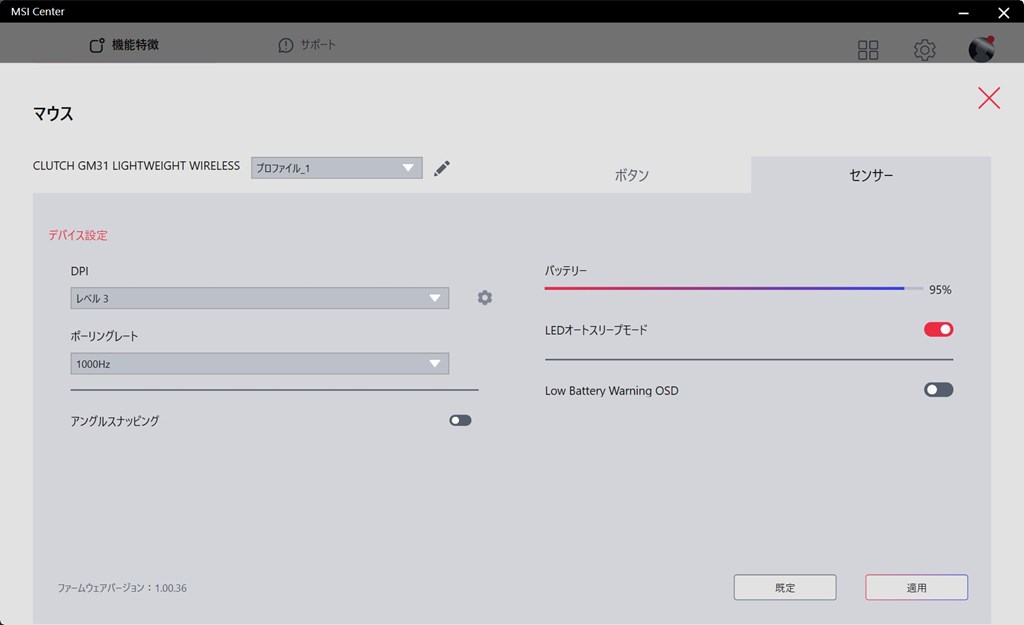Click the 適用 apply button
The height and width of the screenshot is (625, 1024).
(916, 587)
